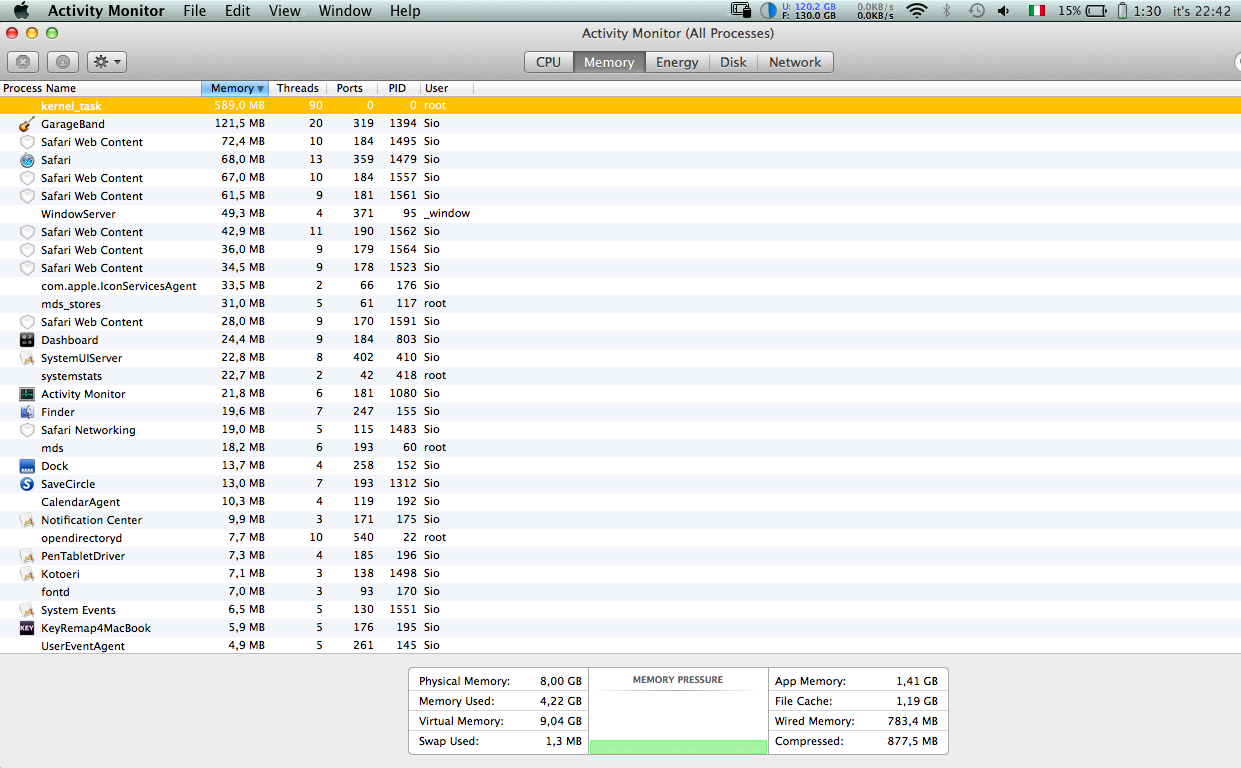Open the Disk tab
Image resolution: width=1241 pixels, height=768 pixels.
coord(733,62)
